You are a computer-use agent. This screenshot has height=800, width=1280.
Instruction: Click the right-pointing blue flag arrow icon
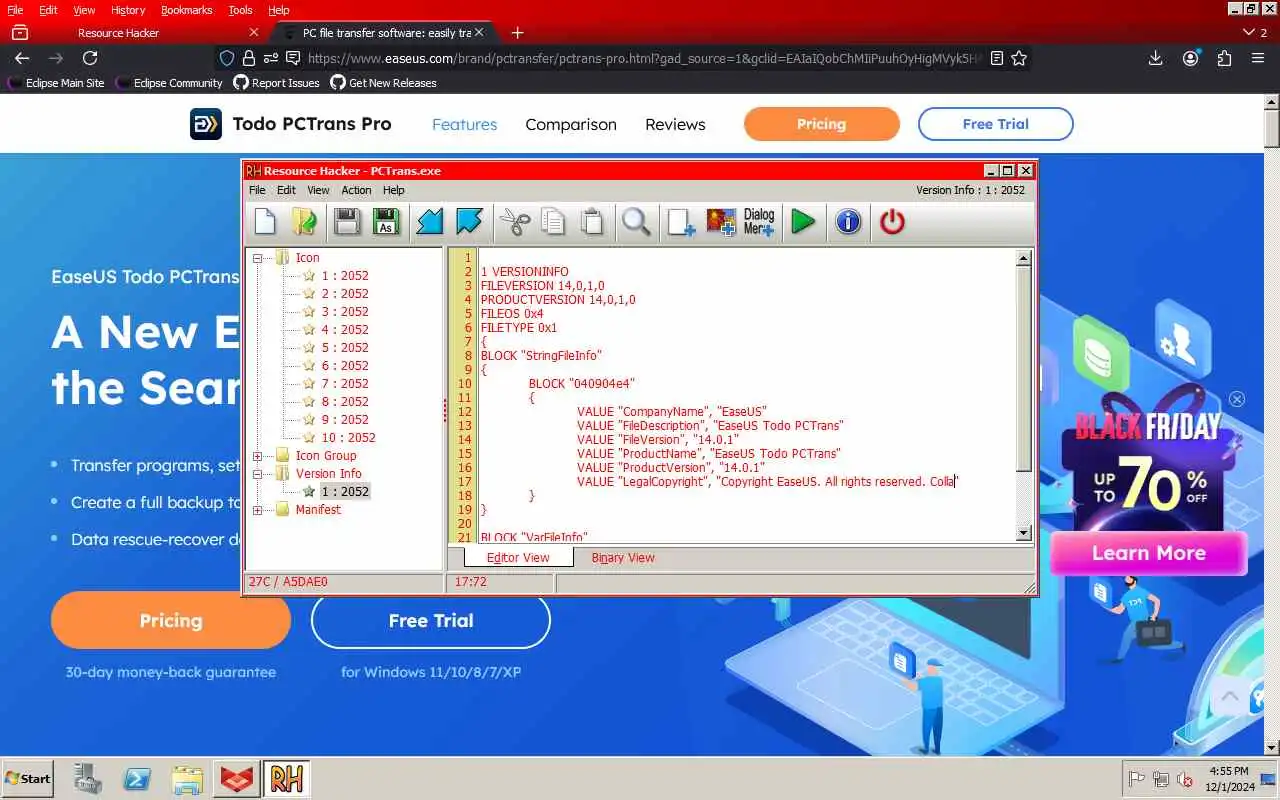click(x=469, y=221)
